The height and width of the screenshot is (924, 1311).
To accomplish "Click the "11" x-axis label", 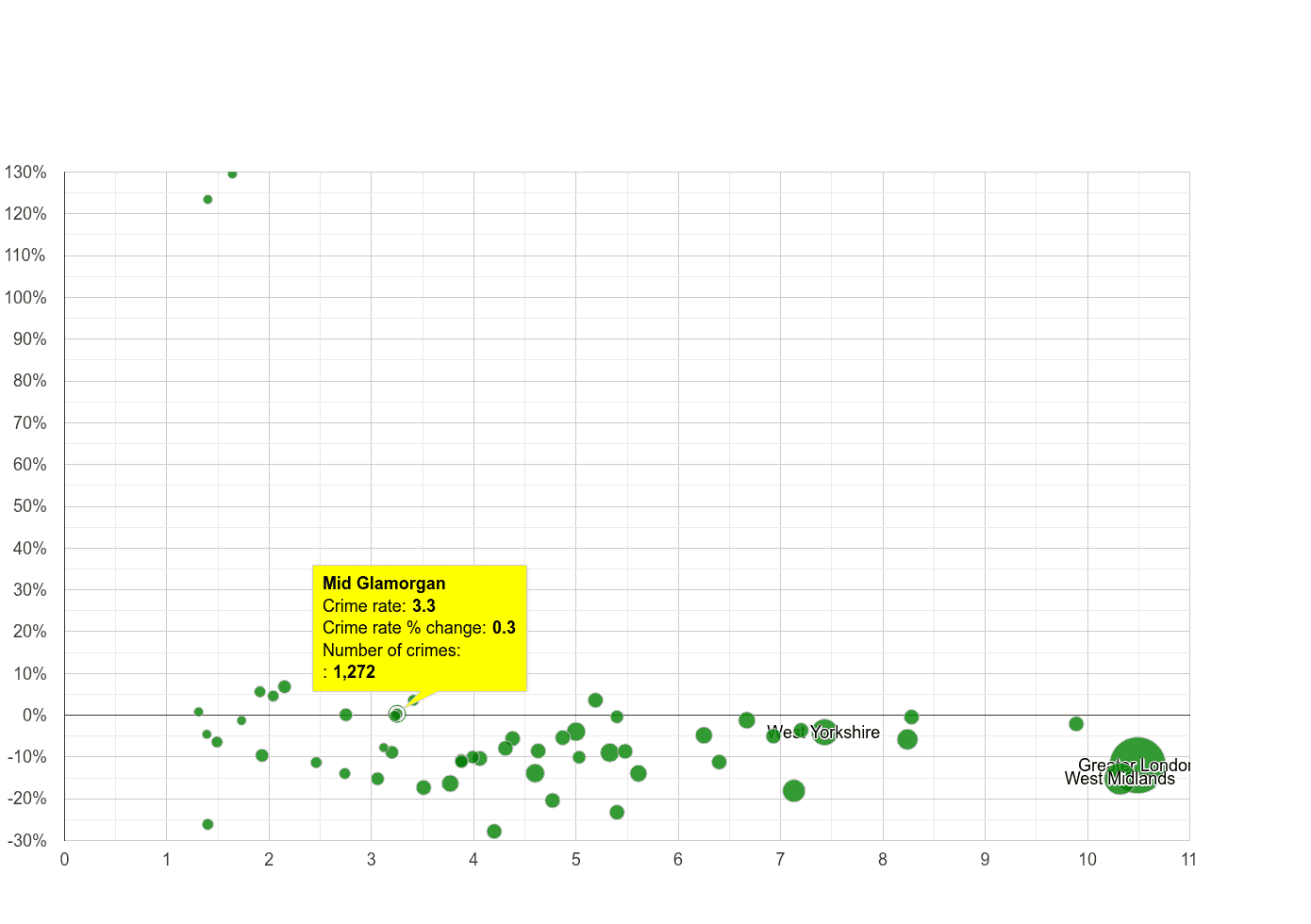I will pos(1188,859).
